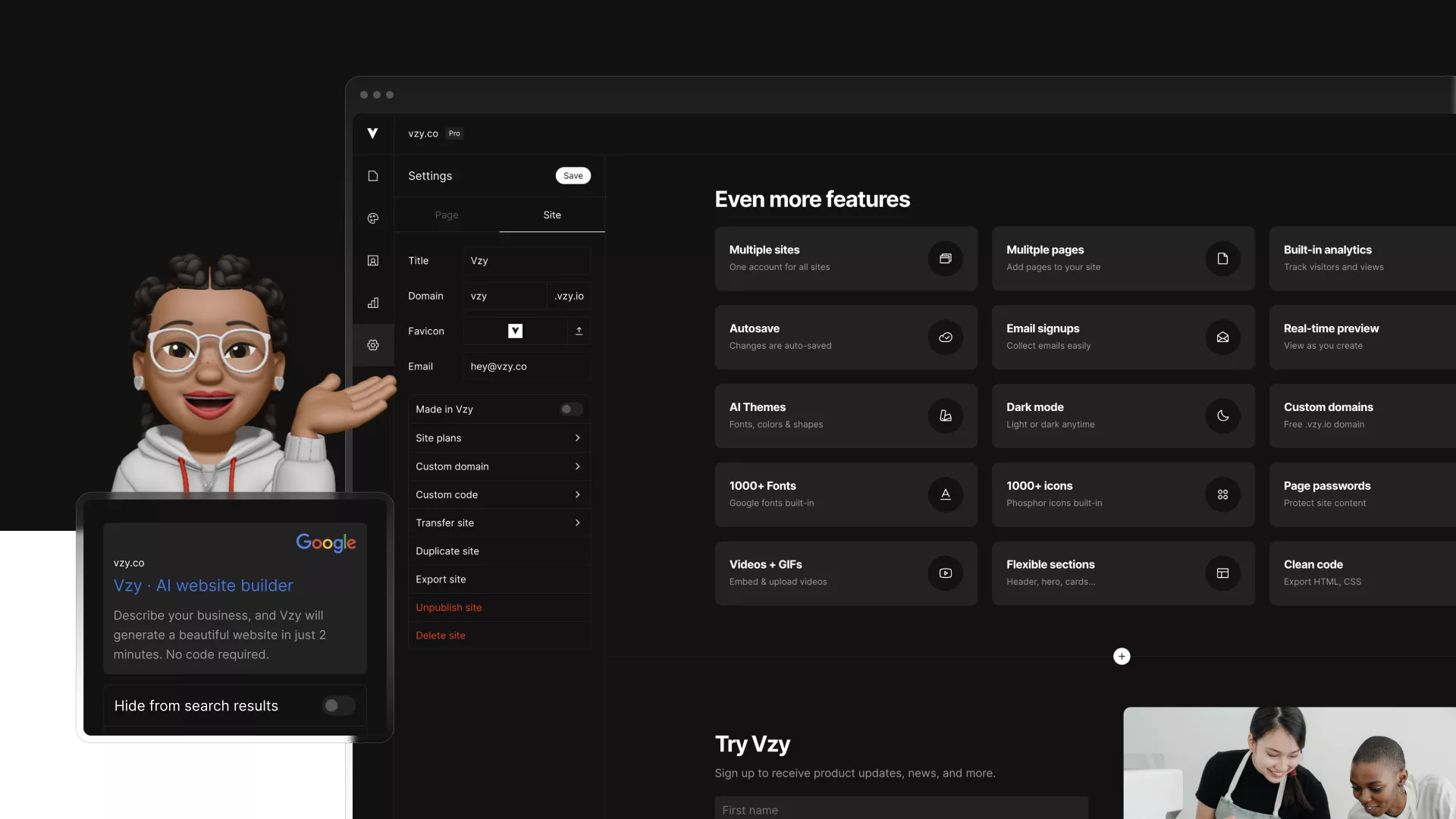Click the Dark mode moon icon
The height and width of the screenshot is (819, 1456).
pyautogui.click(x=1222, y=416)
